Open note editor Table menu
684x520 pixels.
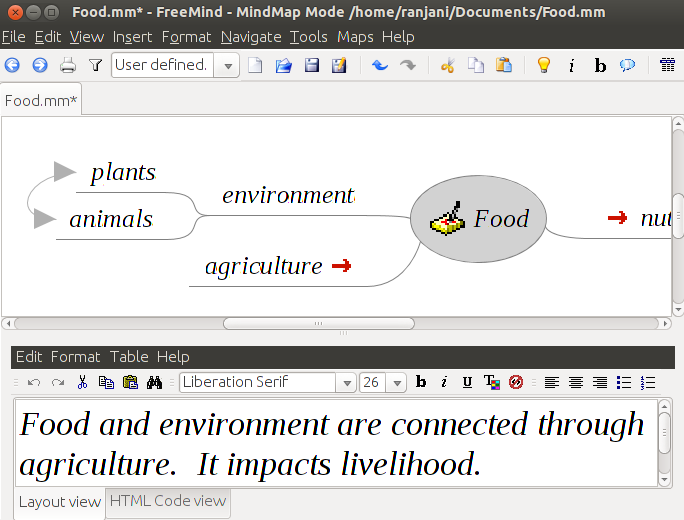click(129, 357)
